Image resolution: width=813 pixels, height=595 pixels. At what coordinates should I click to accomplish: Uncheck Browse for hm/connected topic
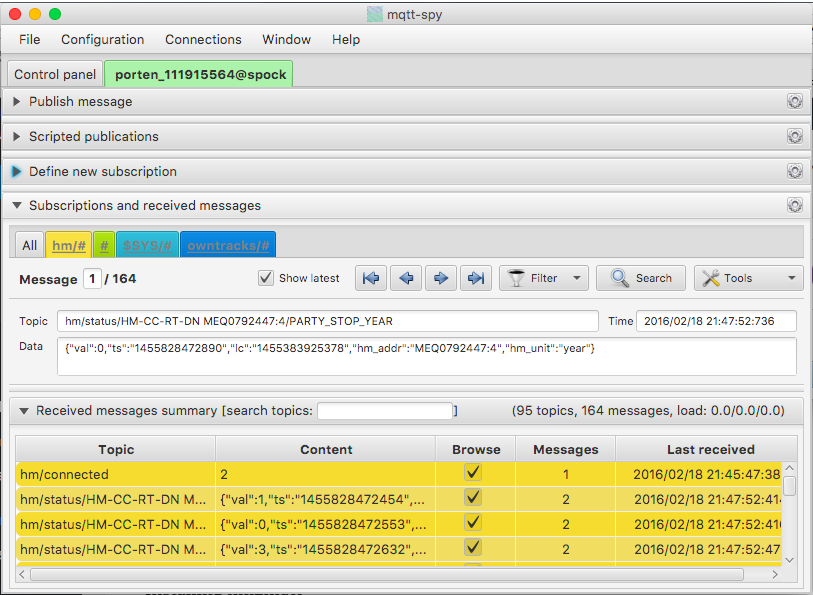pyautogui.click(x=473, y=473)
